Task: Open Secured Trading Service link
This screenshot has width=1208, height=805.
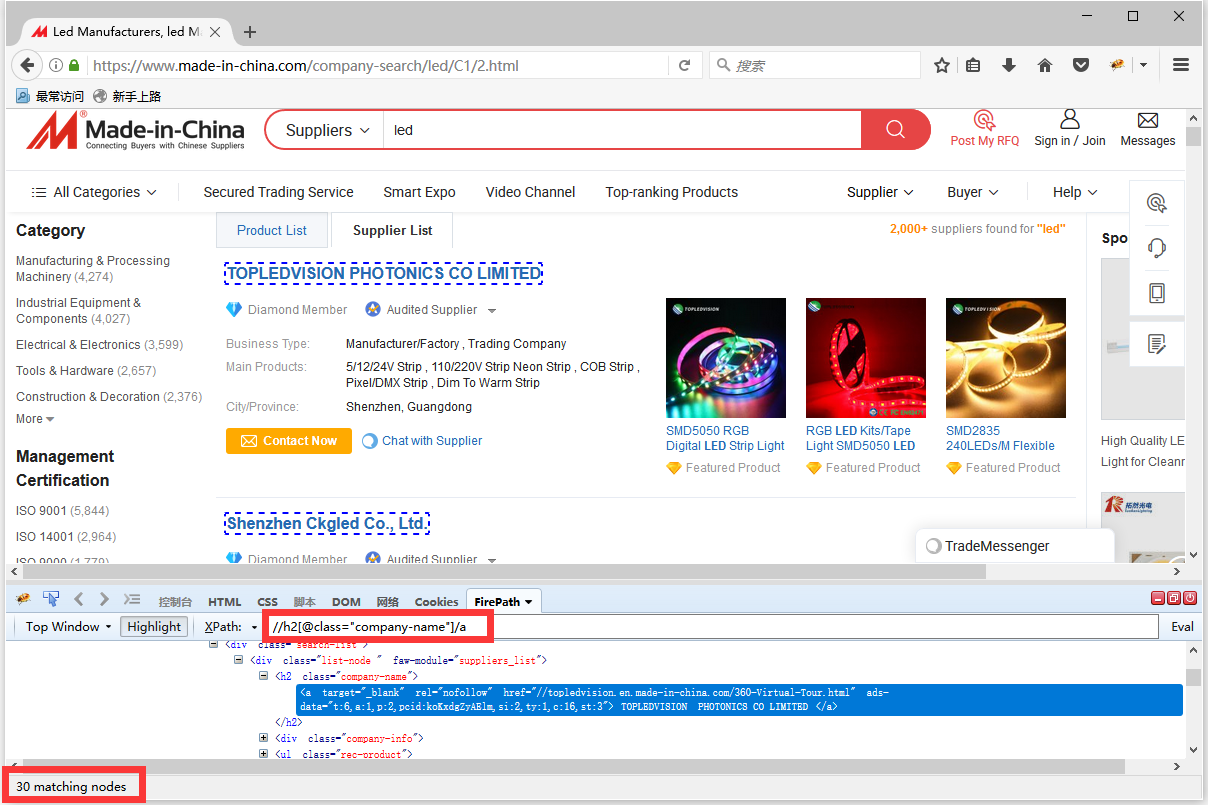Action: (x=278, y=192)
